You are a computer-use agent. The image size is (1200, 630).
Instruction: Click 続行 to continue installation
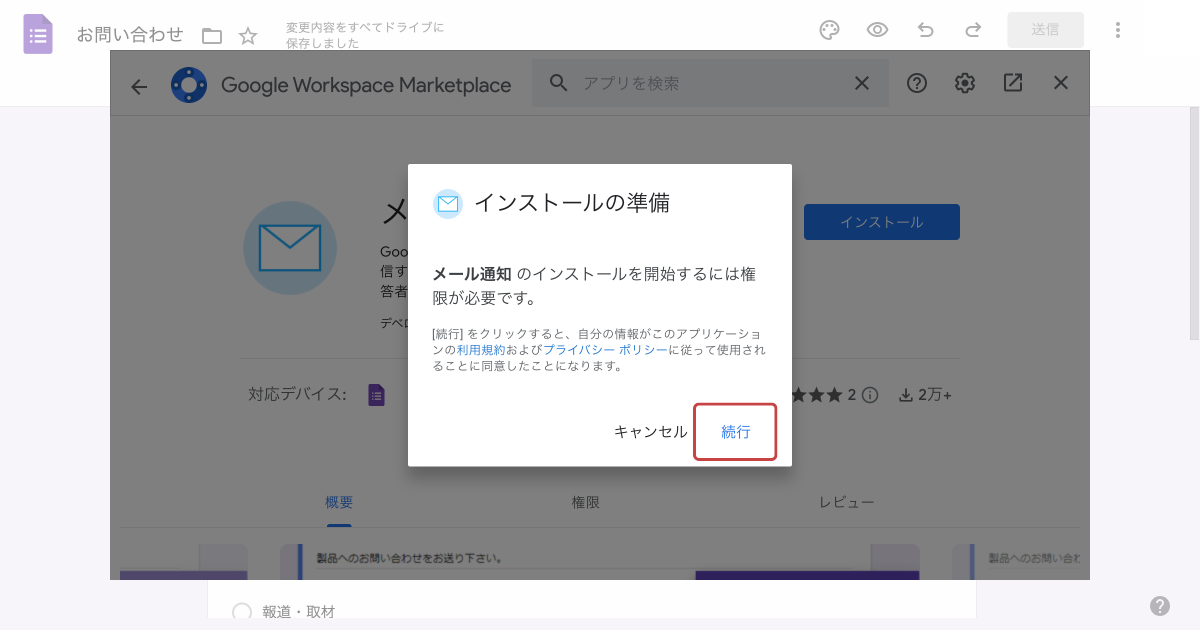point(736,432)
